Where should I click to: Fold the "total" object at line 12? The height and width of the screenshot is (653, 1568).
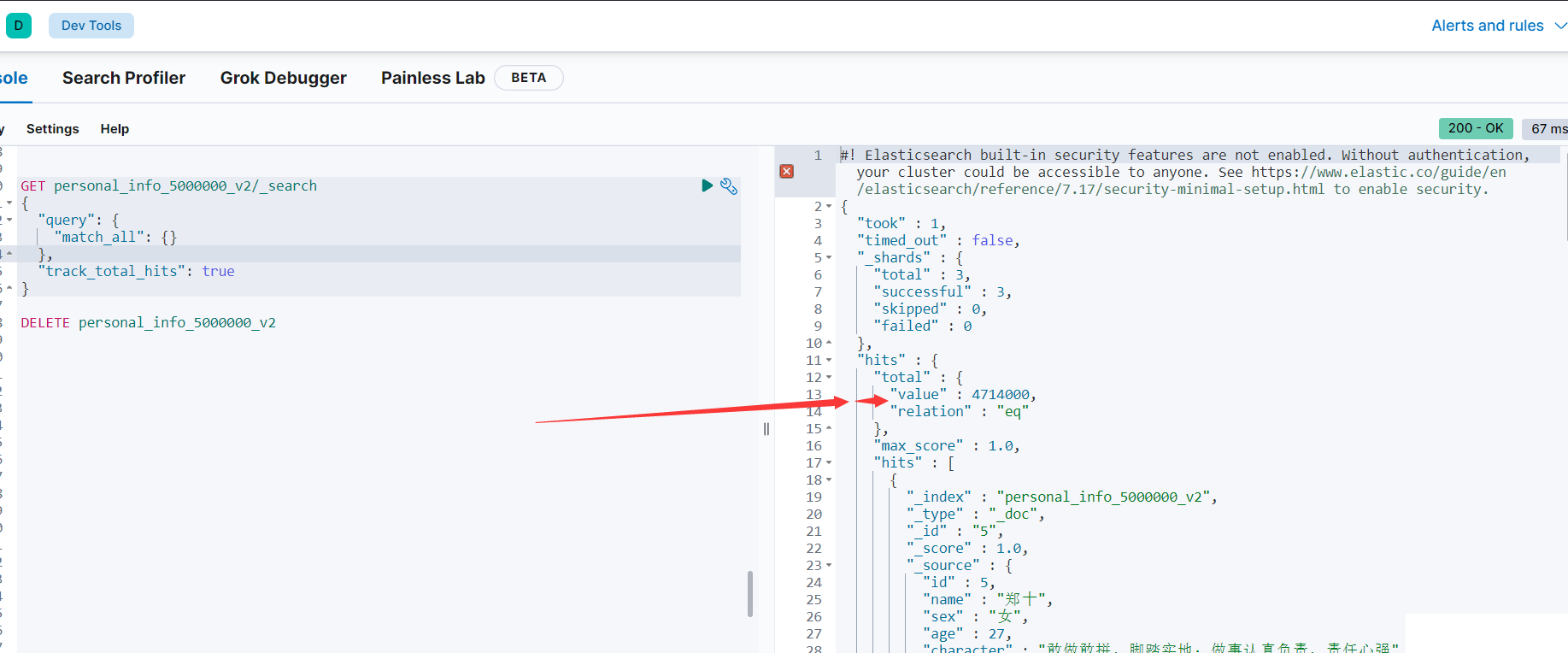coord(829,378)
